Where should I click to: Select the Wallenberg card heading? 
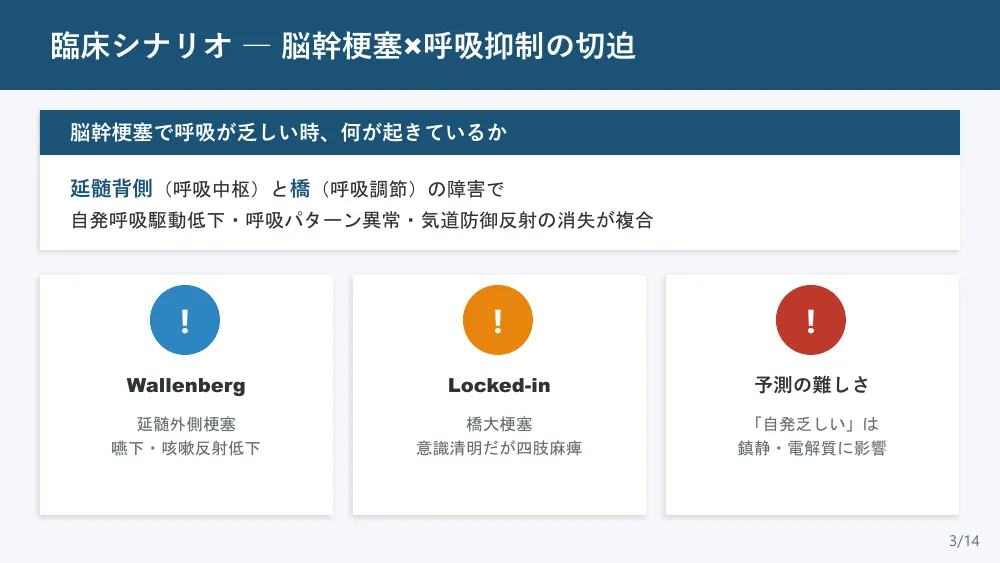pyautogui.click(x=186, y=386)
